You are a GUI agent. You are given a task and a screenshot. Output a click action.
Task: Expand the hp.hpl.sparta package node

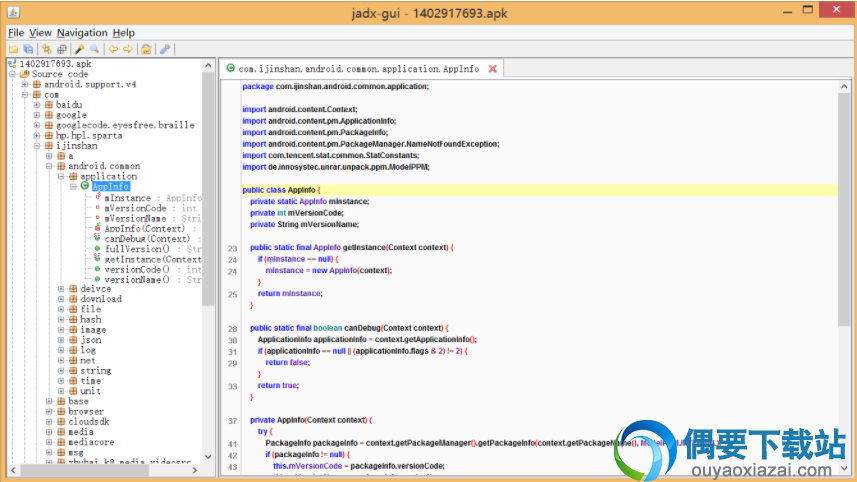click(x=37, y=136)
